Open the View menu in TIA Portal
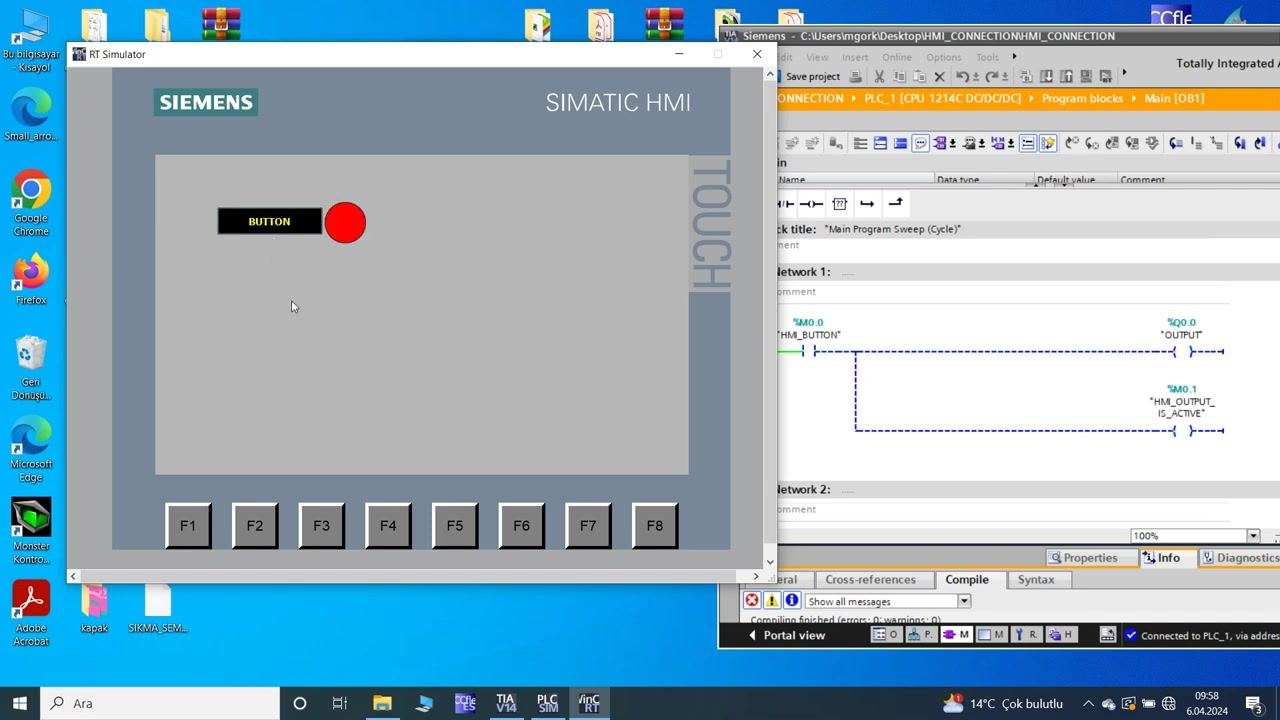Image resolution: width=1280 pixels, height=720 pixels. coord(817,57)
